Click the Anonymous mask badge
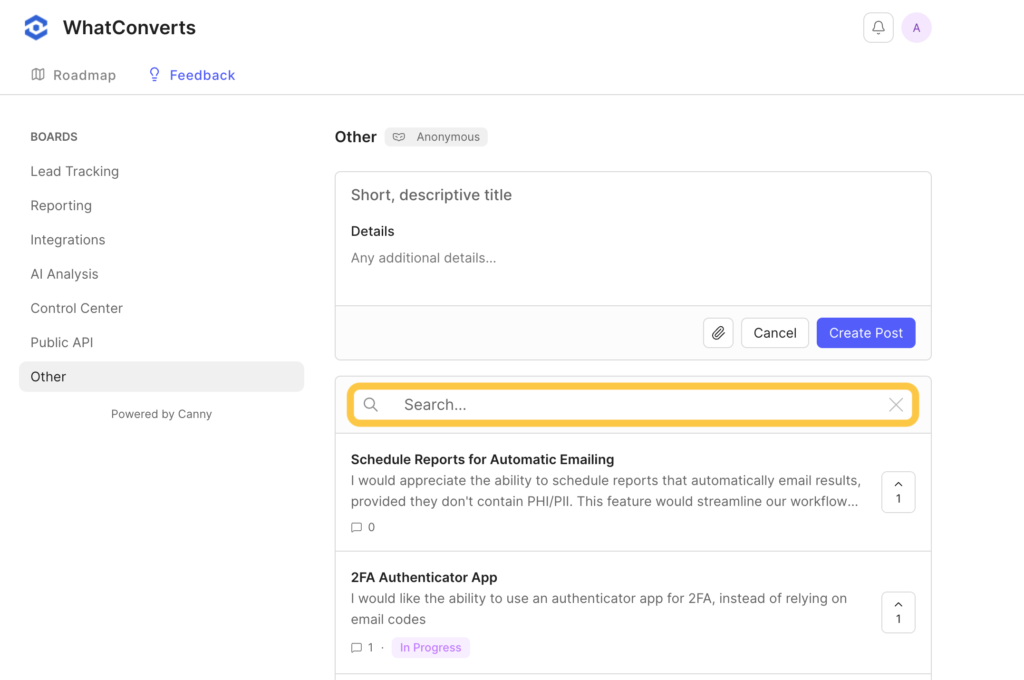The height and width of the screenshot is (680, 1024). click(x=436, y=136)
